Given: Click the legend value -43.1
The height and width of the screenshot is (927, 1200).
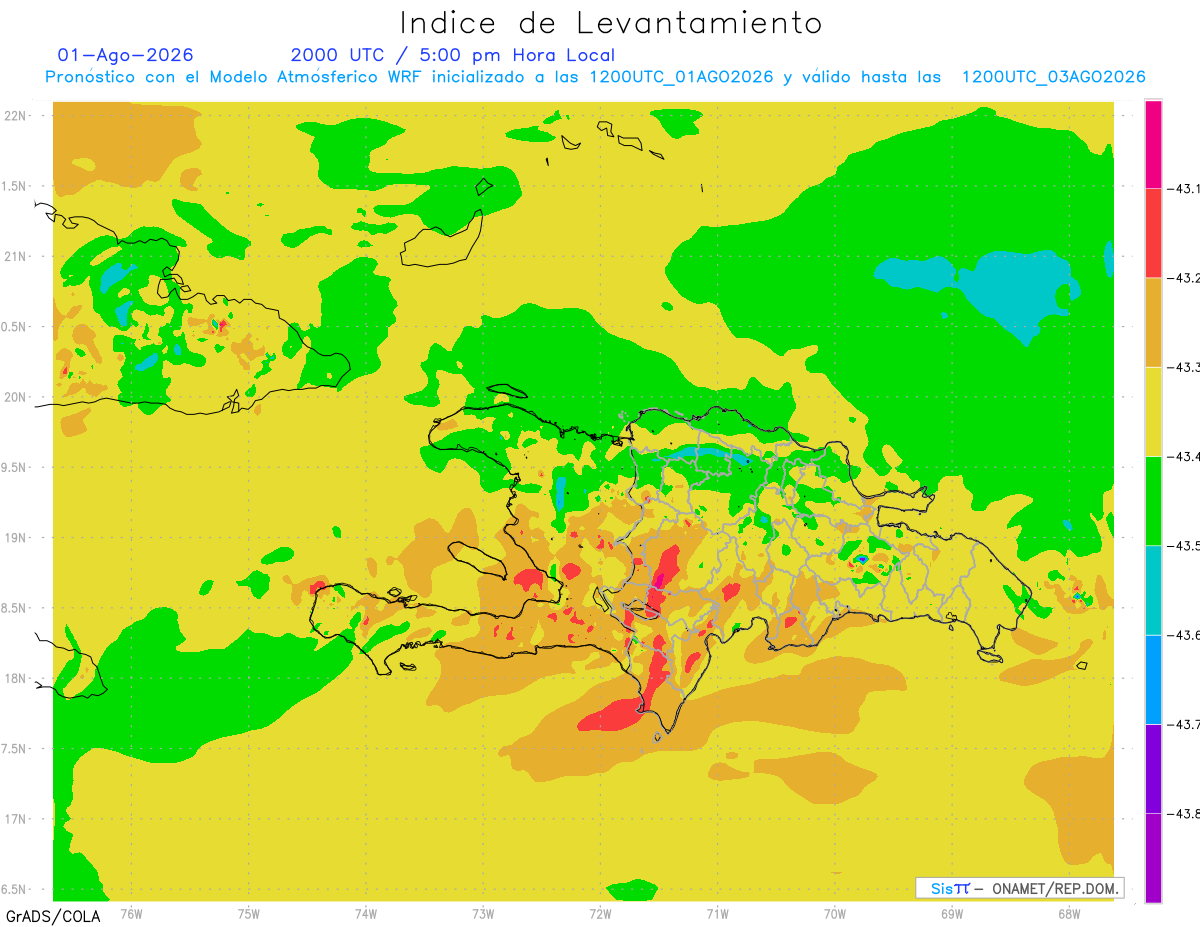Looking at the screenshot, I should [1184, 188].
